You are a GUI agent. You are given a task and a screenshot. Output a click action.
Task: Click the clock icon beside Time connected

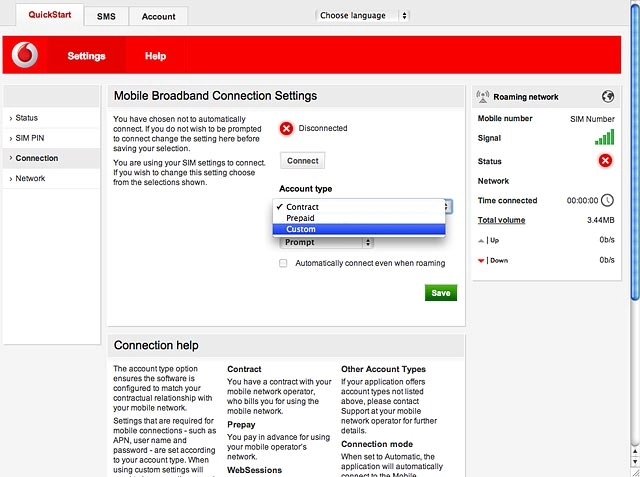click(x=607, y=200)
